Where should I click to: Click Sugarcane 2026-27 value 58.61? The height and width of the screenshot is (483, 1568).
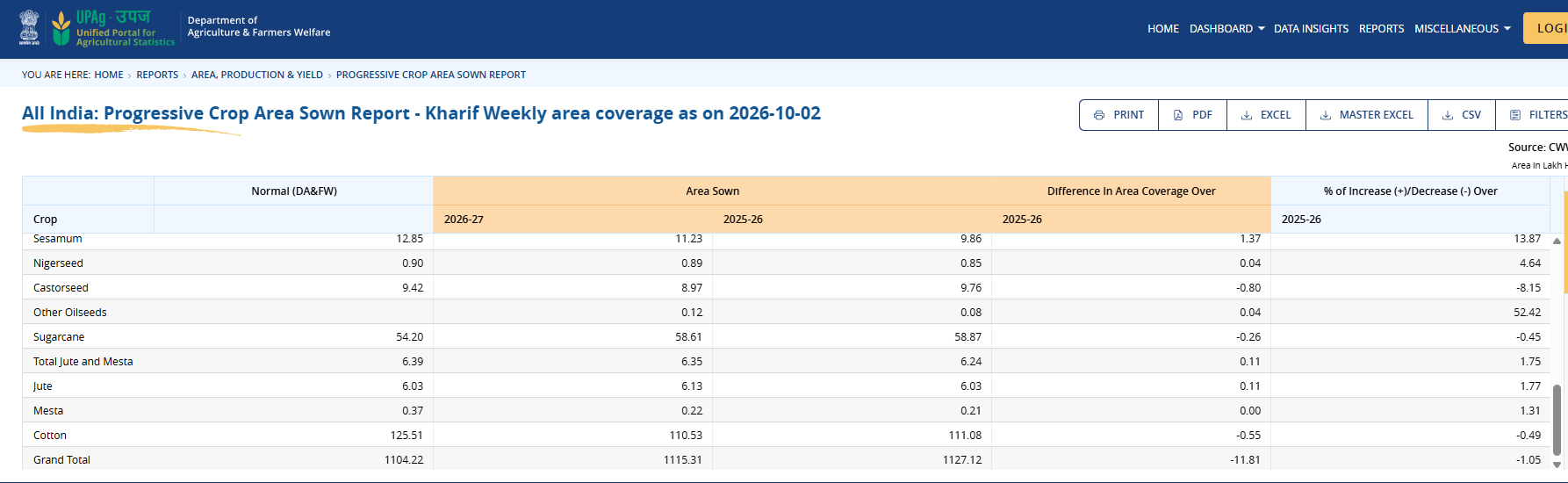(x=688, y=337)
